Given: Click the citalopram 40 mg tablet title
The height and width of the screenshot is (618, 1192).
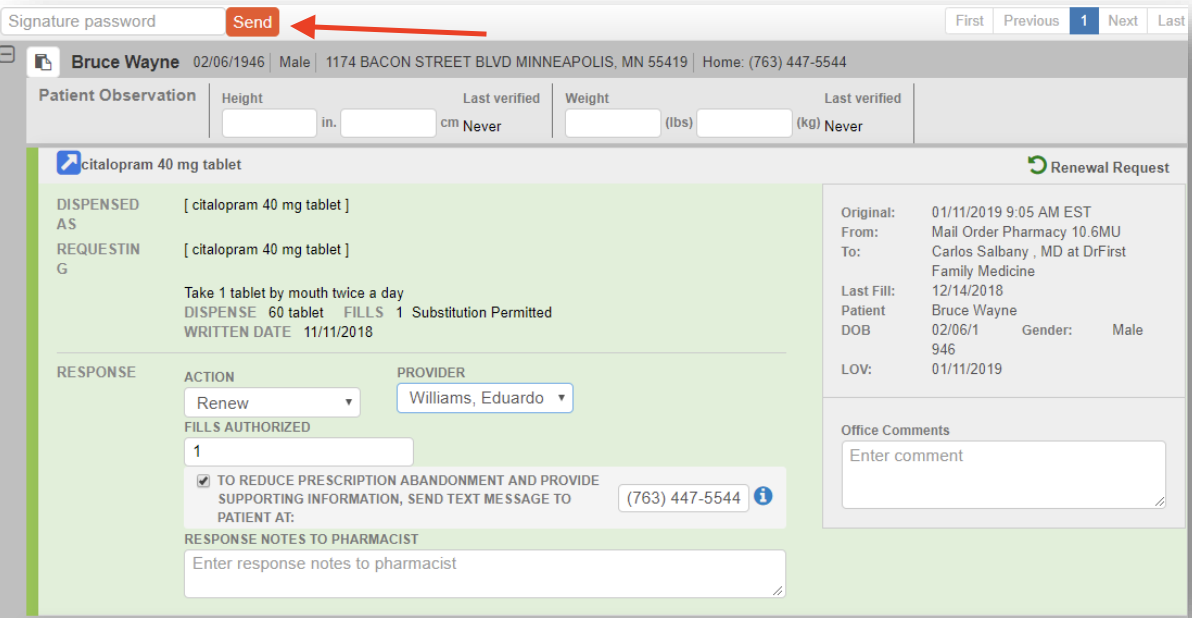Looking at the screenshot, I should click(x=161, y=164).
